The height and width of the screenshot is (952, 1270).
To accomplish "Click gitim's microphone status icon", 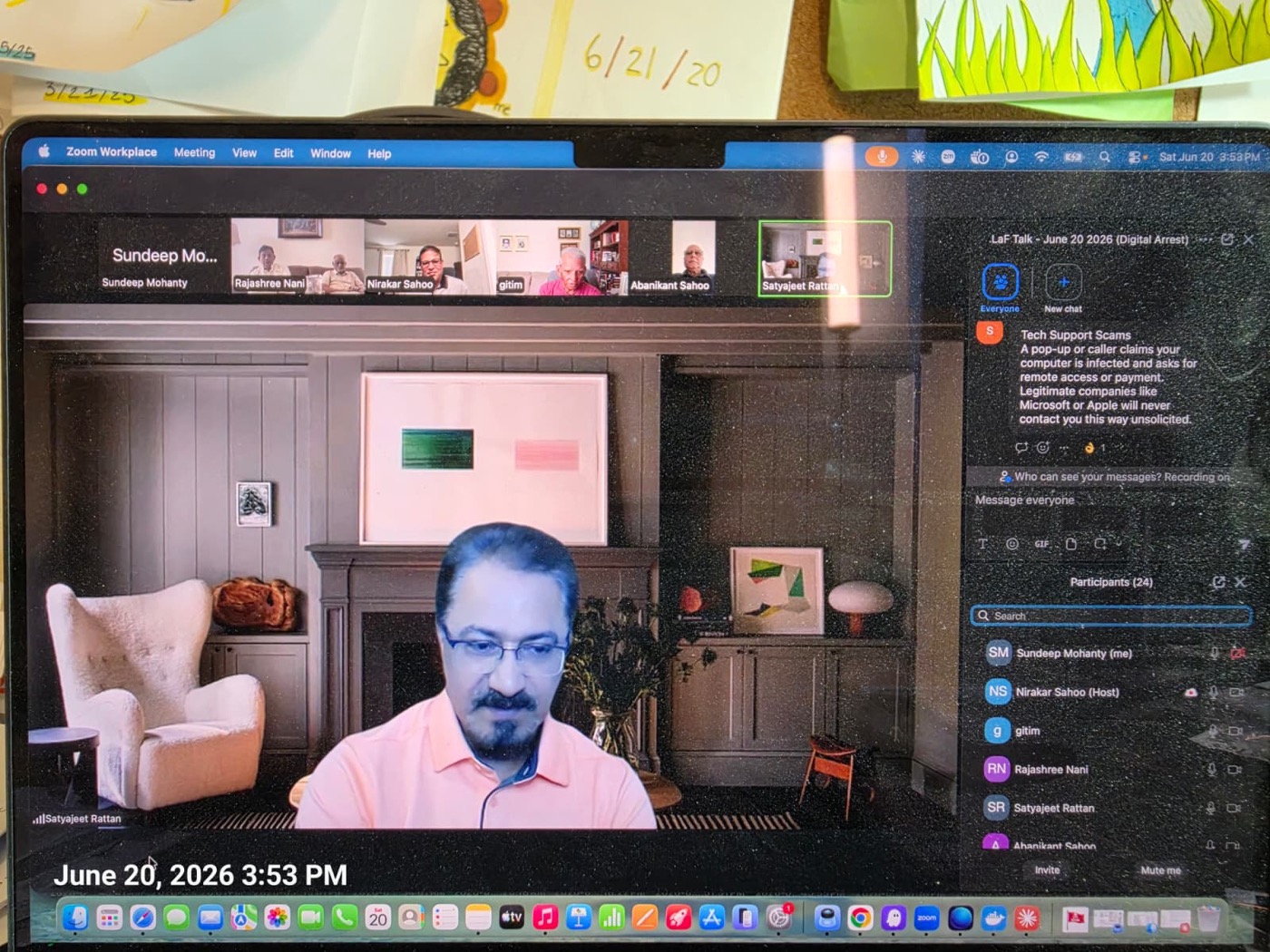I will coord(1213,731).
